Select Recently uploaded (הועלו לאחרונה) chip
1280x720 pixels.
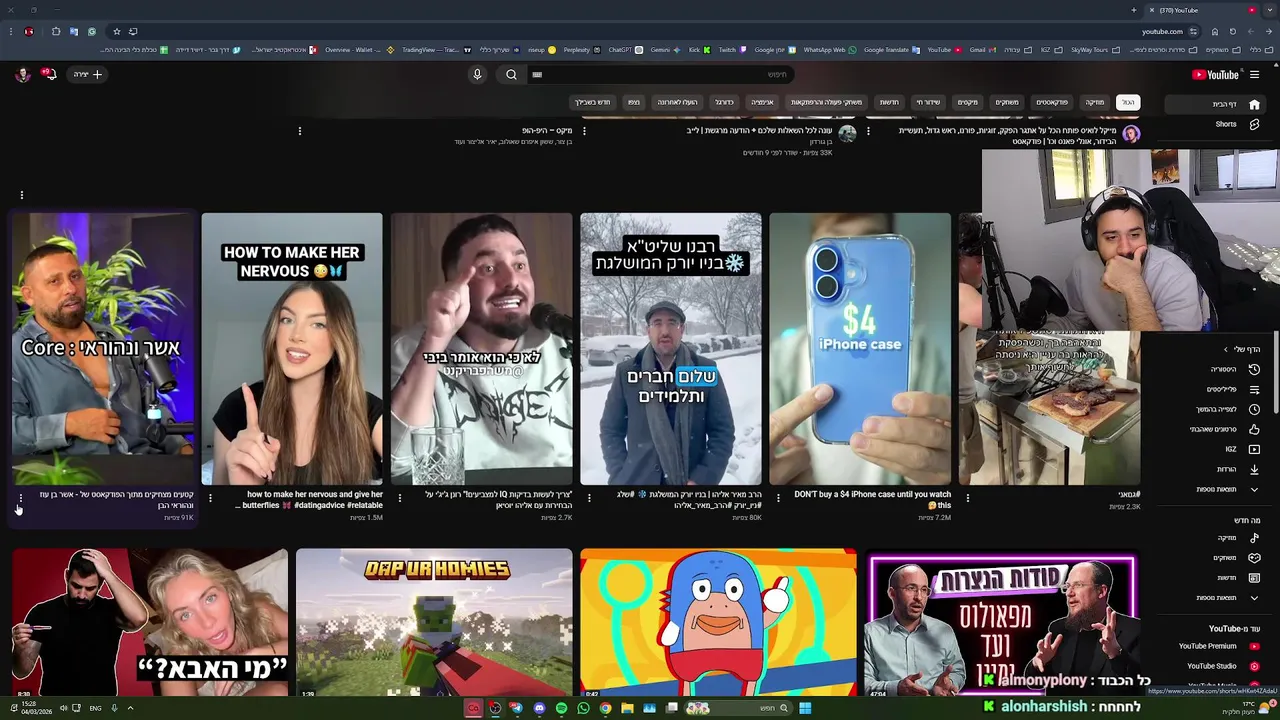(677, 102)
